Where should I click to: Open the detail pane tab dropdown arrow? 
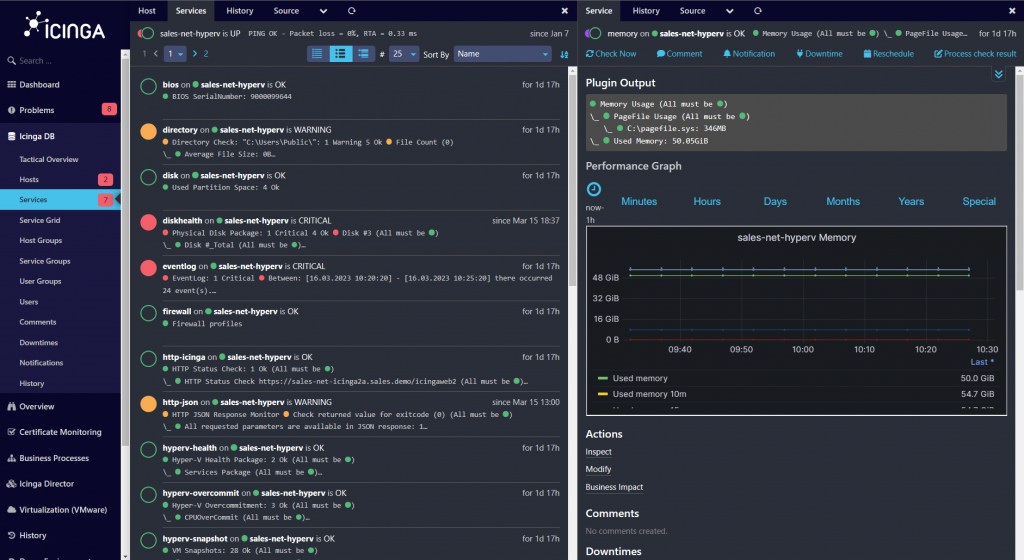[729, 10]
